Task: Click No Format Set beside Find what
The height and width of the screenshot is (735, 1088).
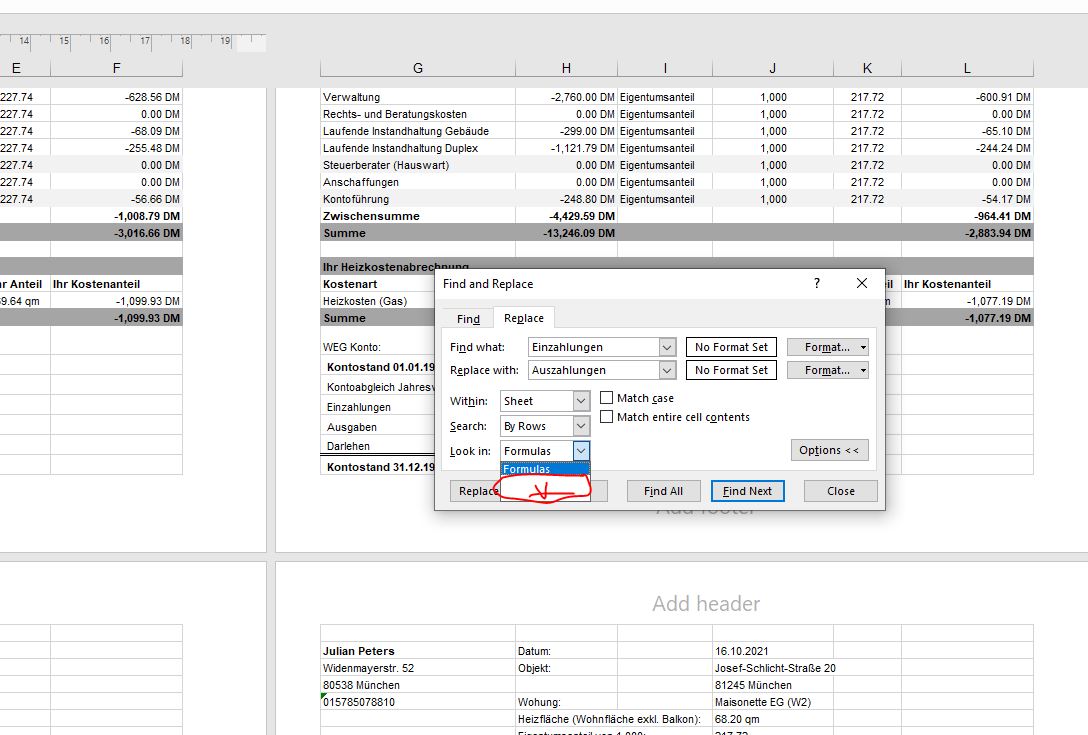Action: point(731,346)
